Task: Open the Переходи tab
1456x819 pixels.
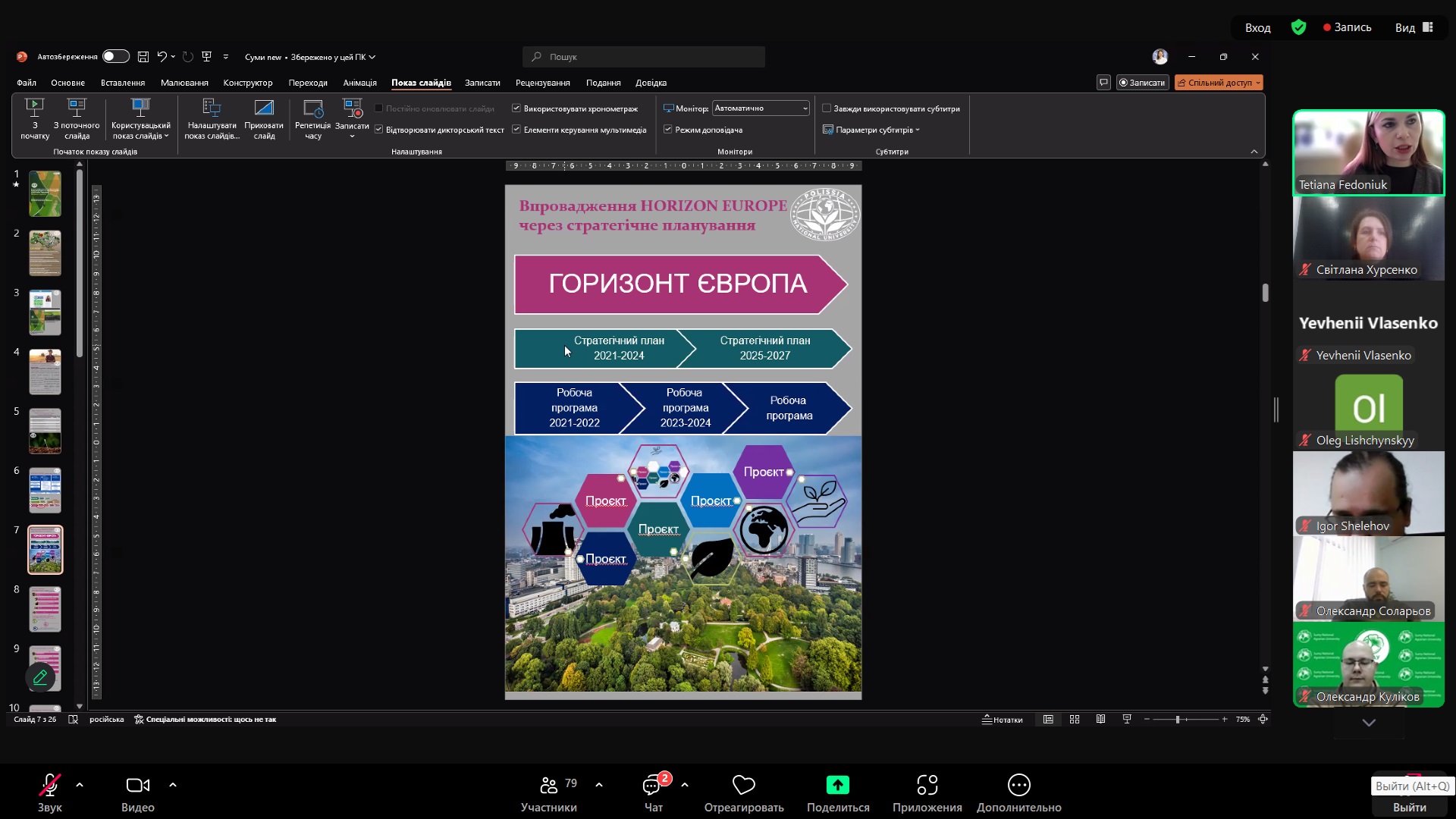Action: (x=308, y=83)
